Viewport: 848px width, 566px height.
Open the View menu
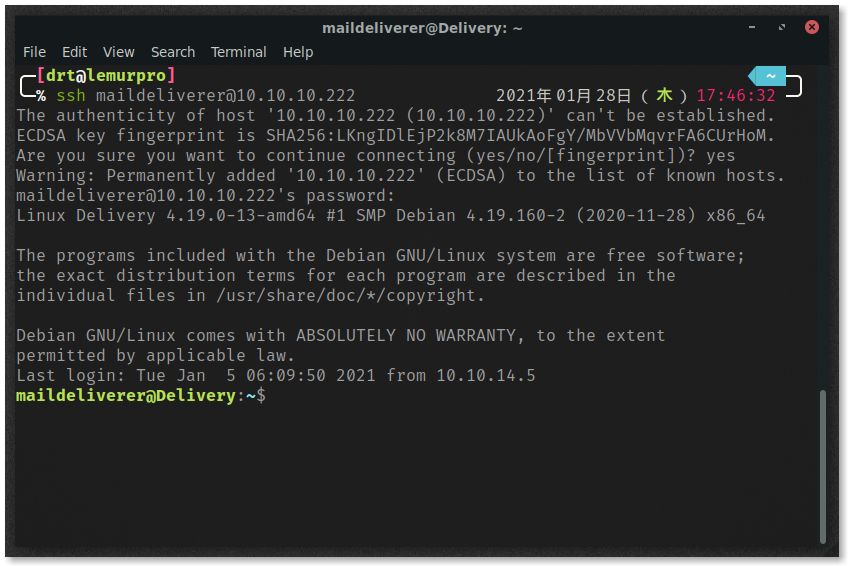[x=118, y=52]
